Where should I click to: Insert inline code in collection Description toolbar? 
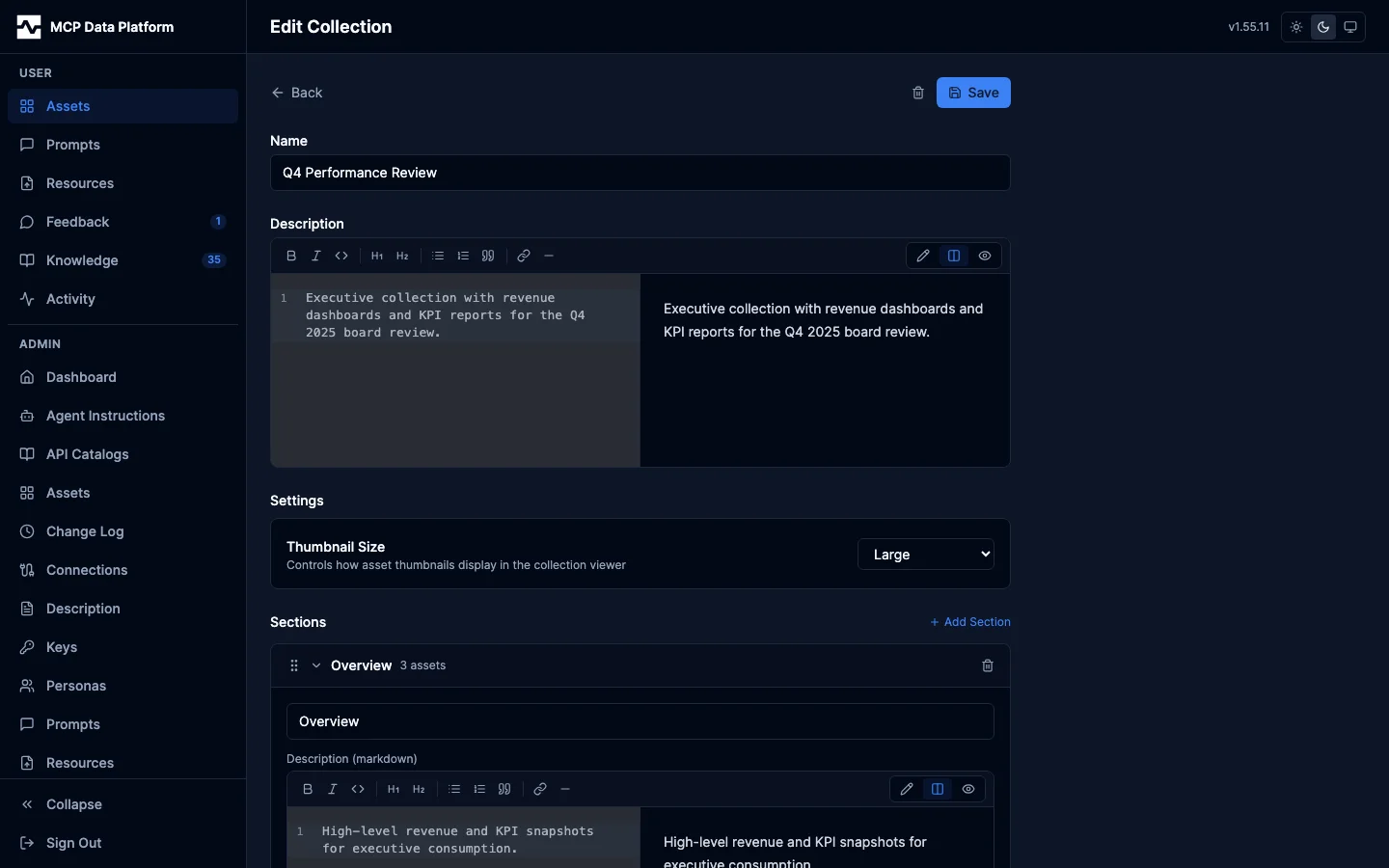(x=341, y=256)
